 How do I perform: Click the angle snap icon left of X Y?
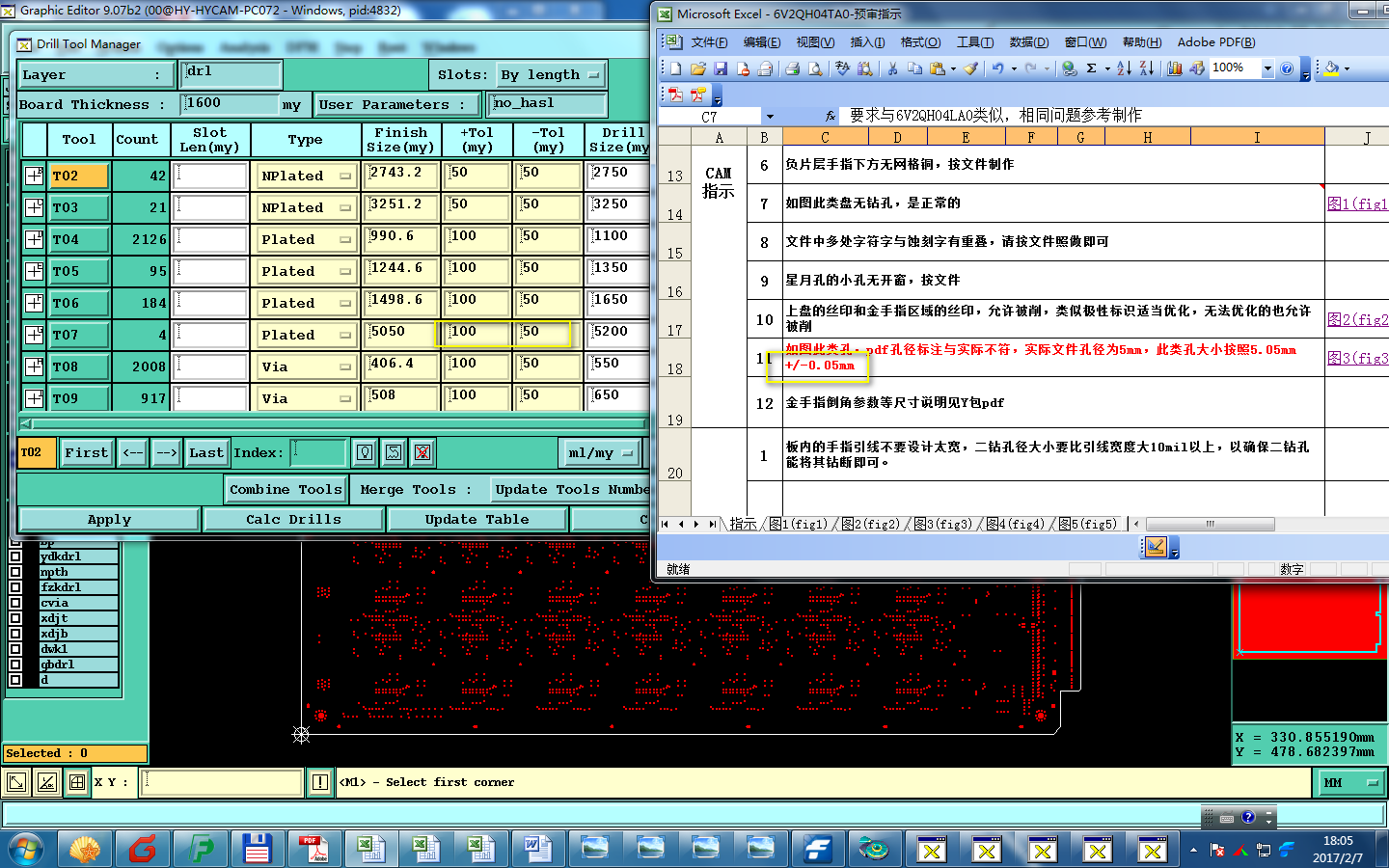point(46,782)
